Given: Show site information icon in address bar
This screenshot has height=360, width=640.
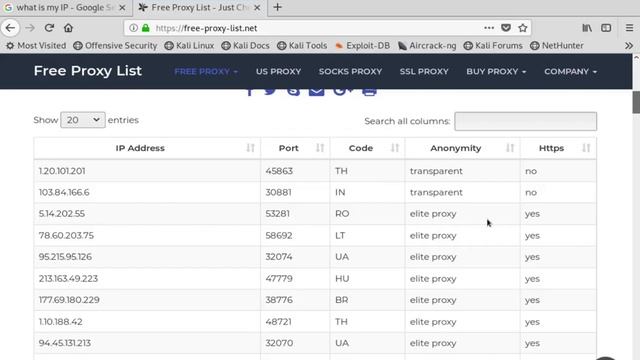Looking at the screenshot, I should 133,28.
